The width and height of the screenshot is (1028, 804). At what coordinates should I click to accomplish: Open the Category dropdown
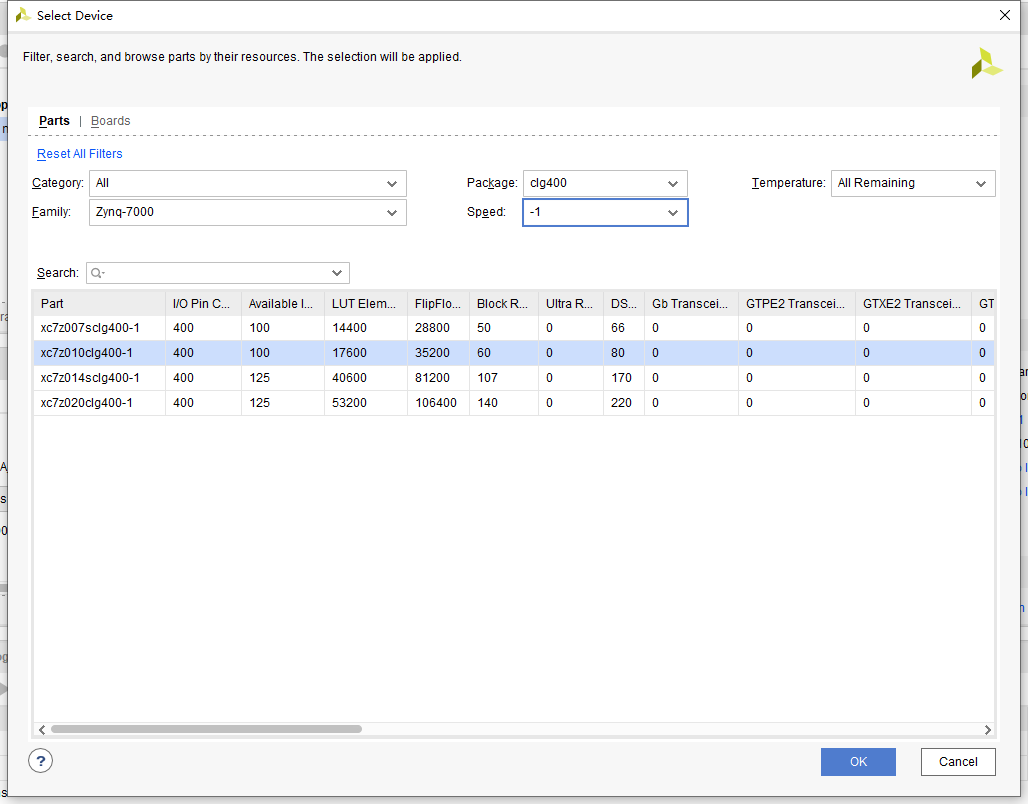coord(248,184)
